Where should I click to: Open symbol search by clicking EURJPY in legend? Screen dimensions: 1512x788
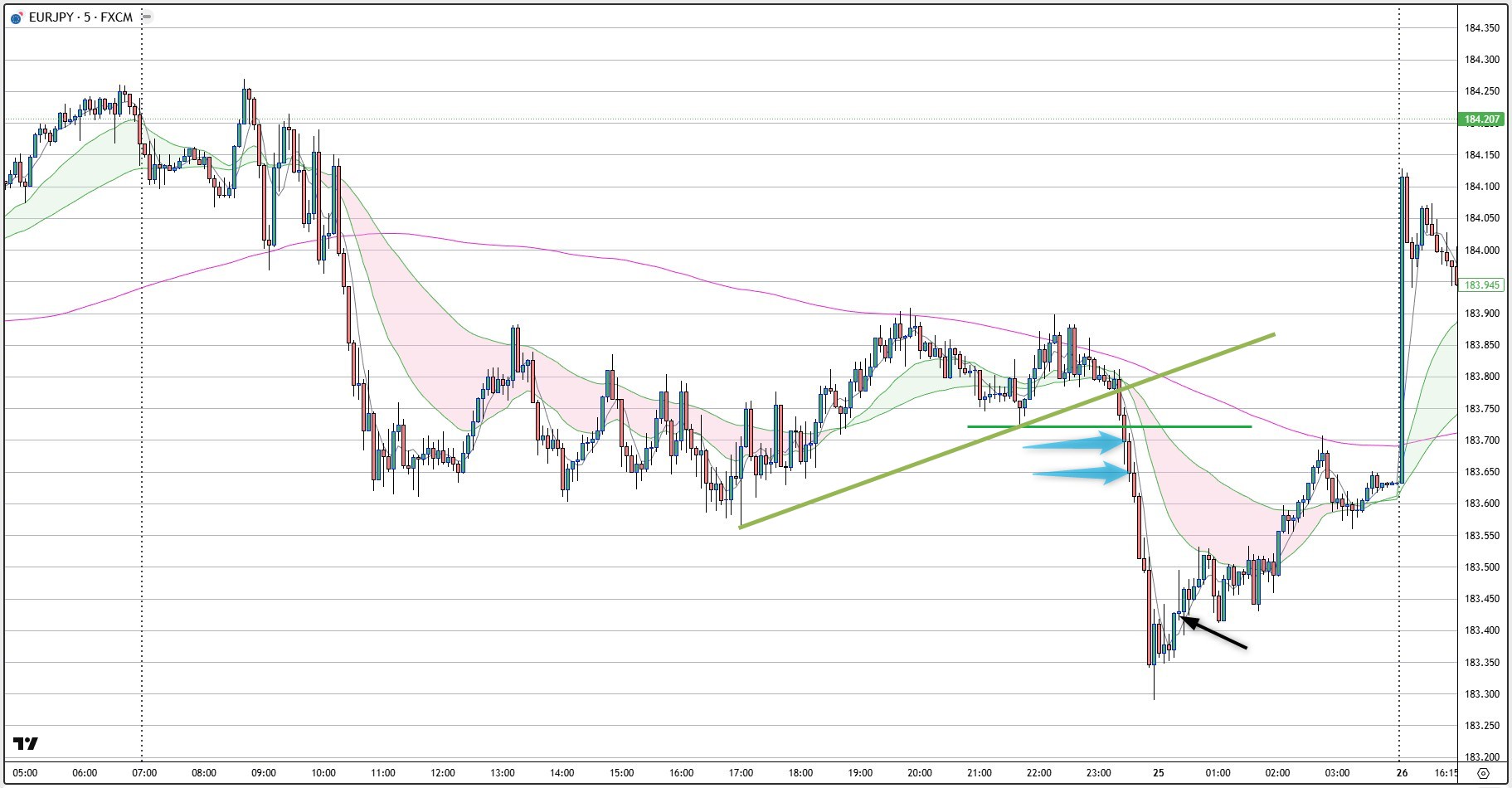51,17
